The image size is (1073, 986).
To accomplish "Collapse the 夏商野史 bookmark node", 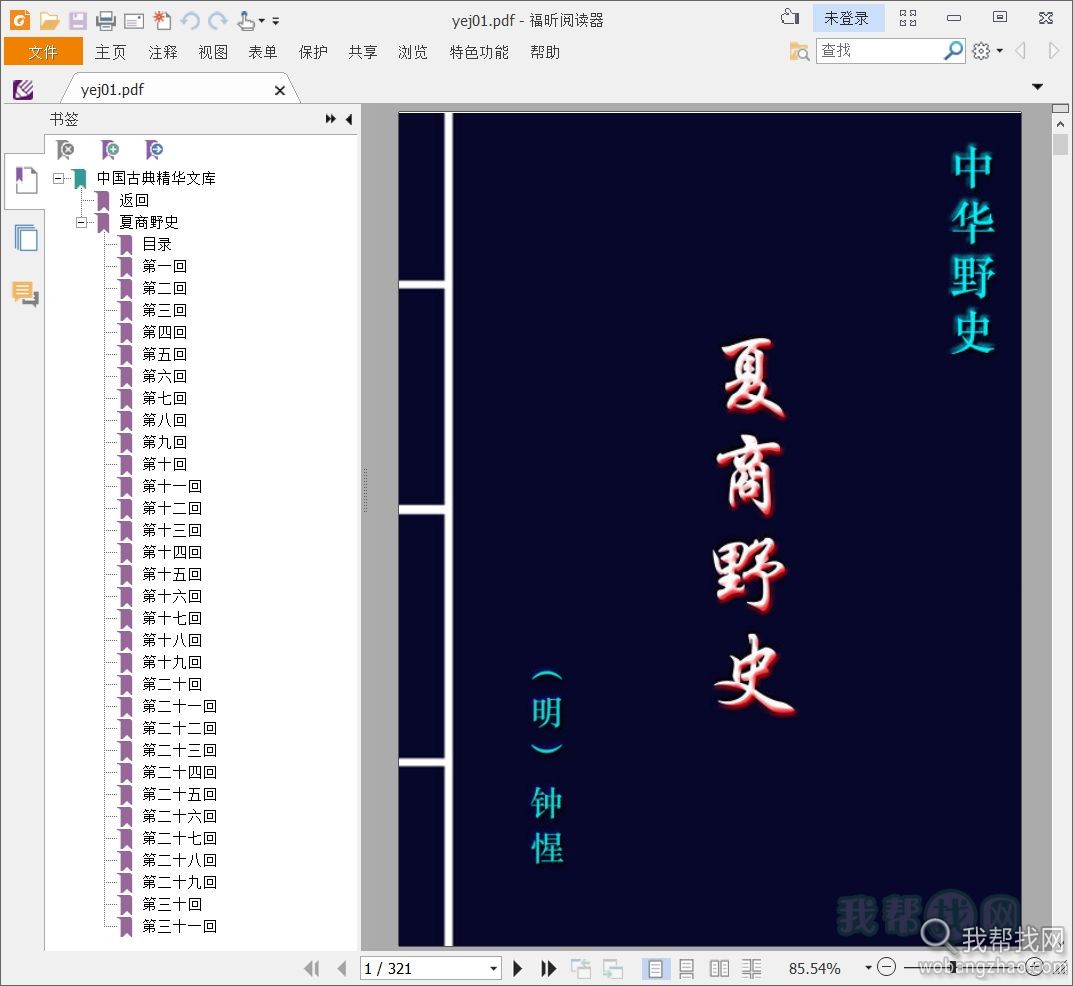I will coord(81,222).
